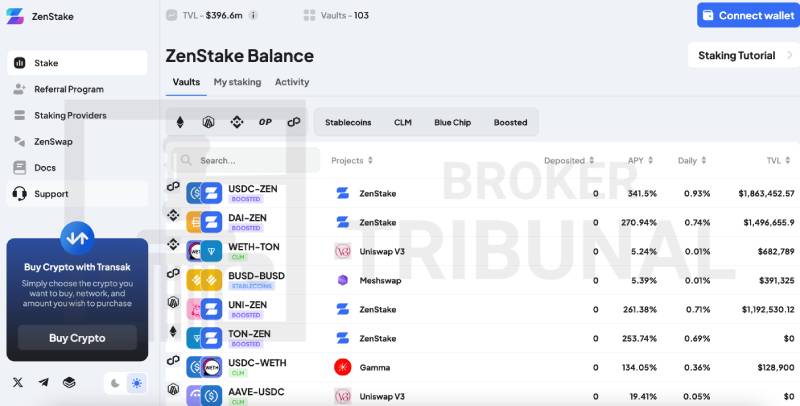Open the X (Twitter) social link
800x406 pixels.
pos(18,383)
